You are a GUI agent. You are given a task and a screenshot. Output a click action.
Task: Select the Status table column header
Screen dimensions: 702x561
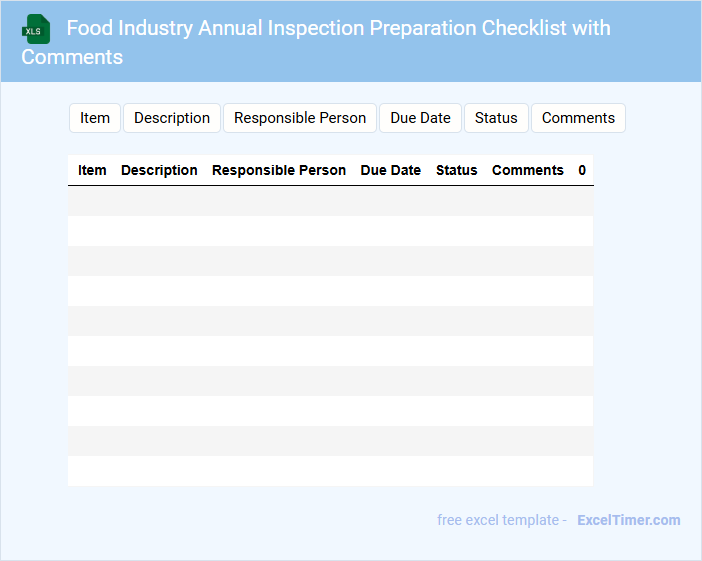(456, 170)
